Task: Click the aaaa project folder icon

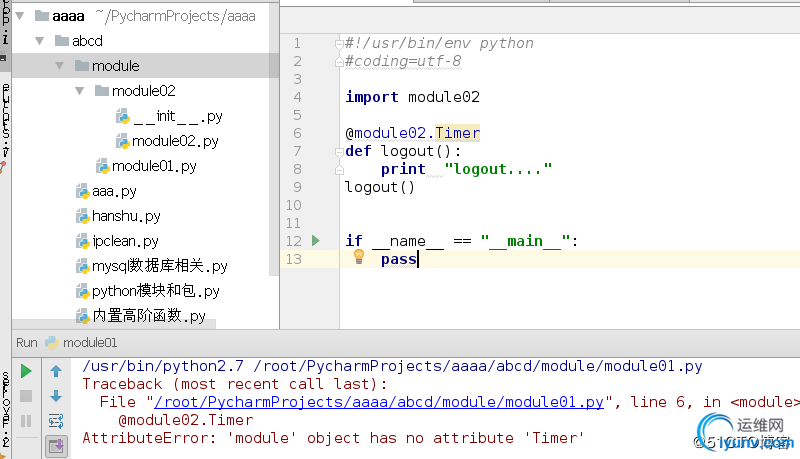Action: 42,16
